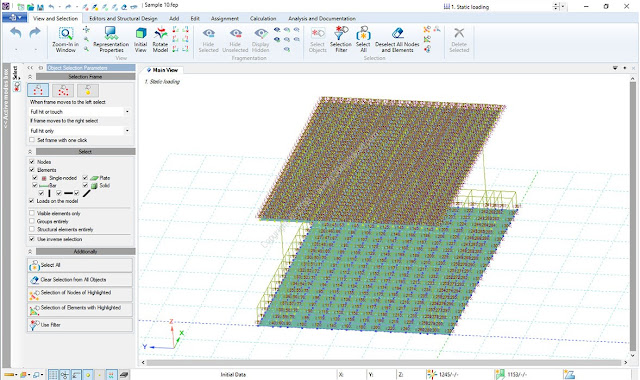Click the large redo arrow in ribbon
640x380 pixels.
(x=35, y=33)
